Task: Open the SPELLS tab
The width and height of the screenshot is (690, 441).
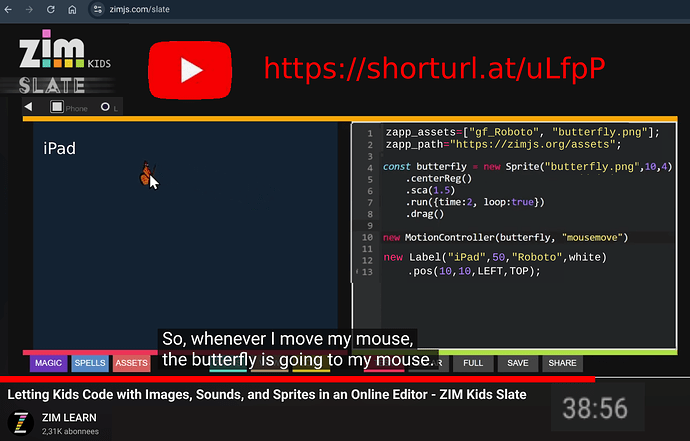Action: [90, 363]
